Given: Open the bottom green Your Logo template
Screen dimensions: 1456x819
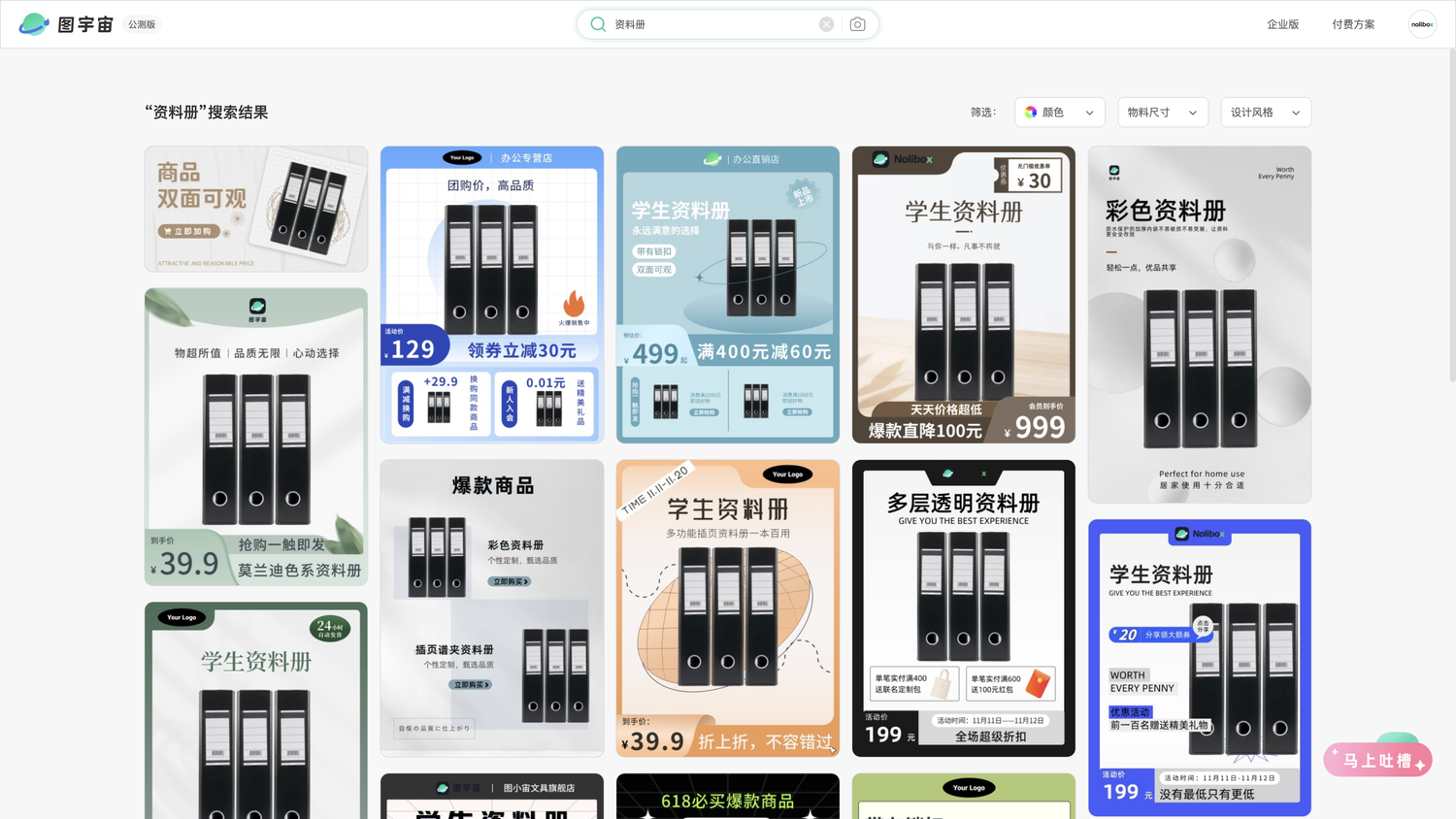Looking at the screenshot, I should tap(964, 797).
